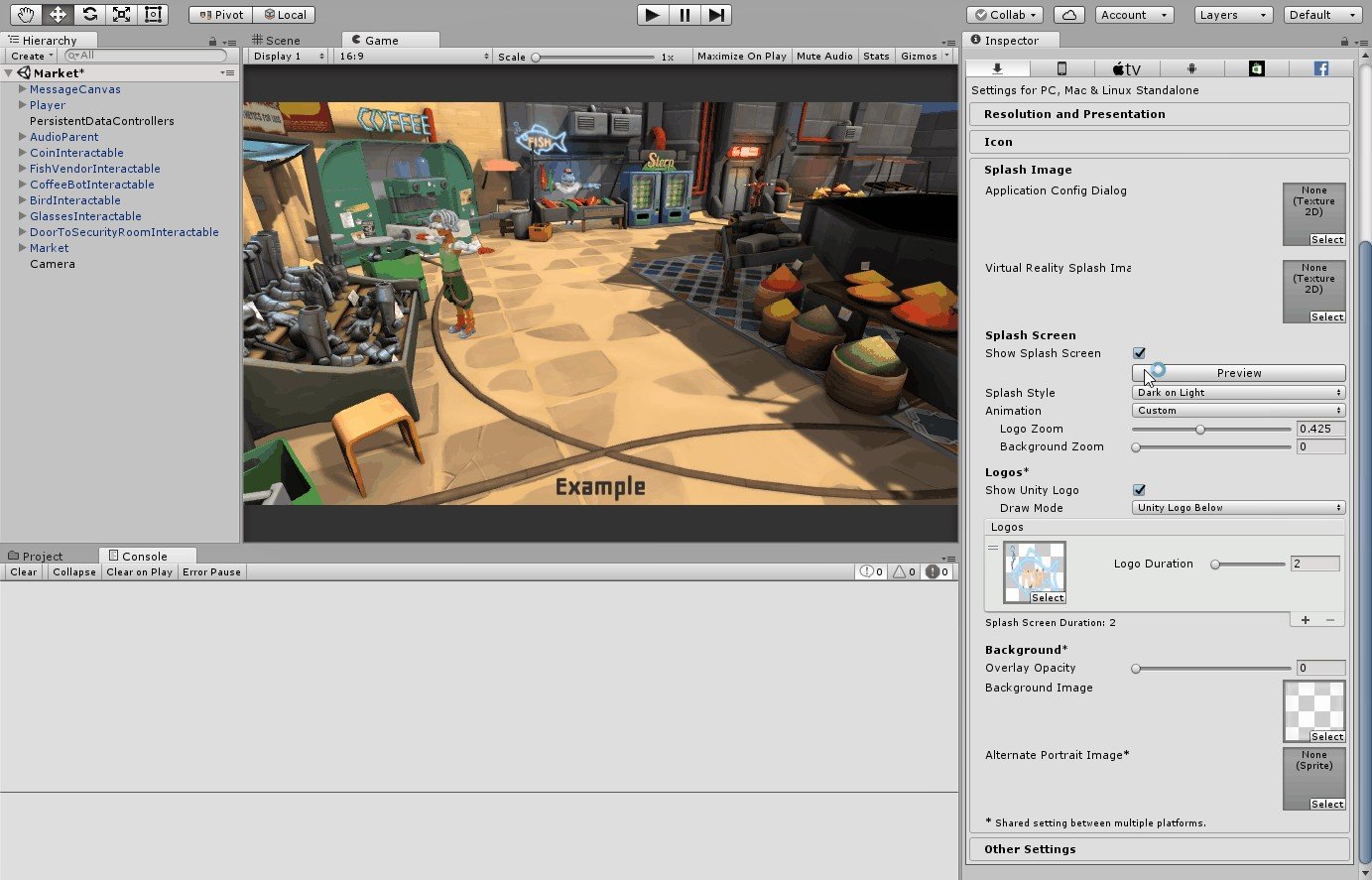Start Play mode

pos(652,15)
